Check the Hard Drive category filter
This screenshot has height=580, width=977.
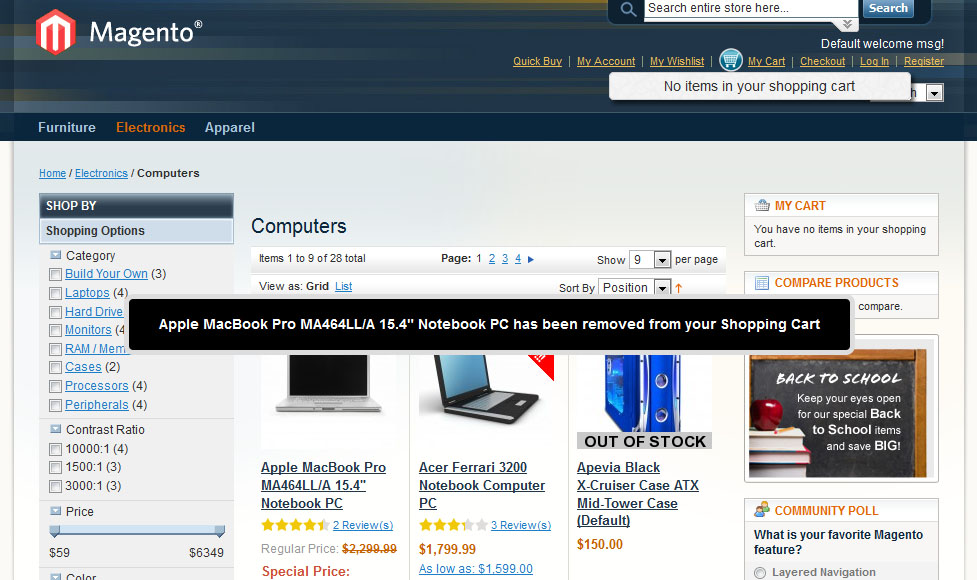coord(55,312)
